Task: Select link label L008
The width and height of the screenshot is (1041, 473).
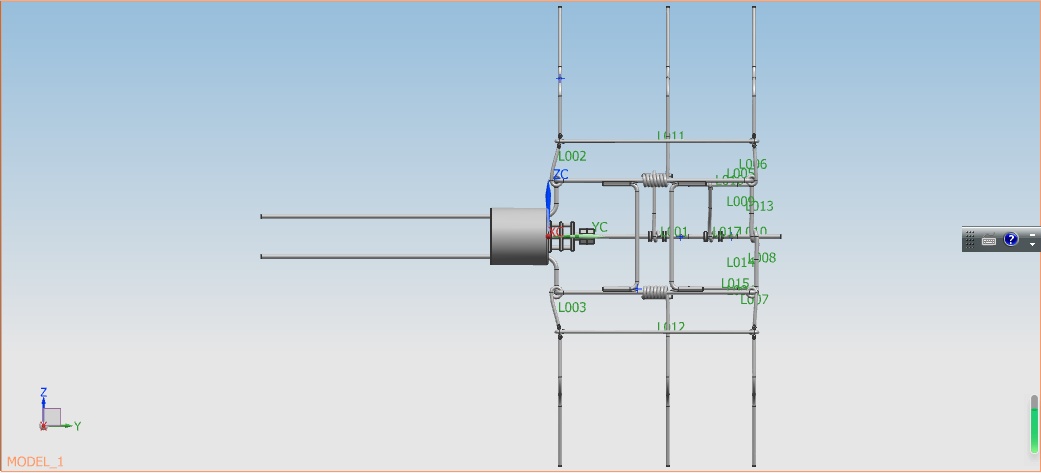Action: pyautogui.click(x=762, y=258)
